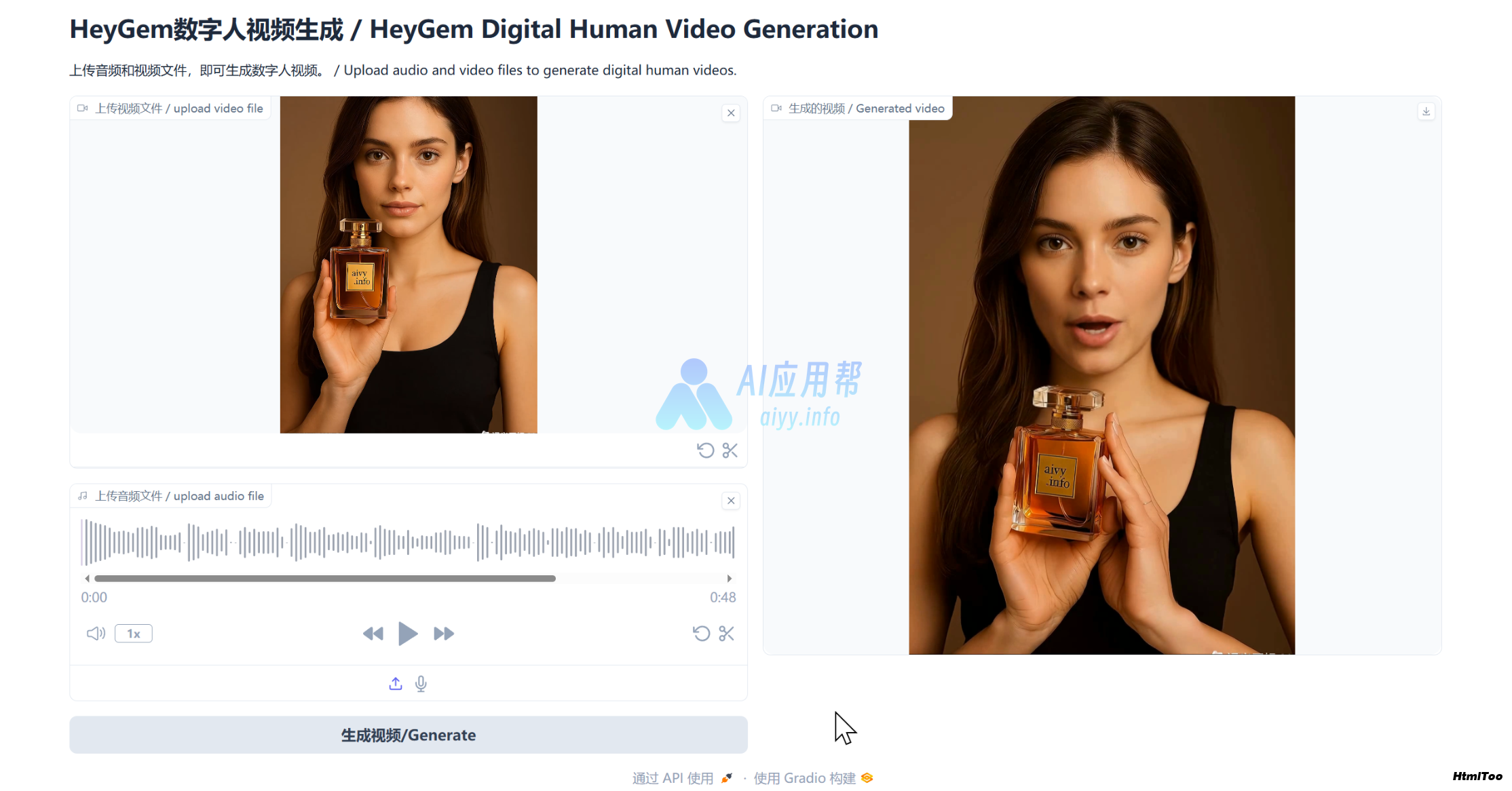Click the 生成视频/Generate button

click(409, 735)
